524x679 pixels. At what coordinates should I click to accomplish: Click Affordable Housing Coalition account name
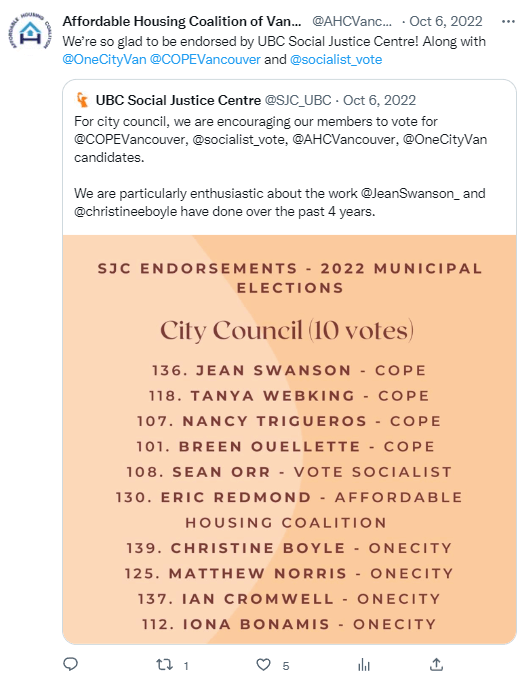pos(182,21)
